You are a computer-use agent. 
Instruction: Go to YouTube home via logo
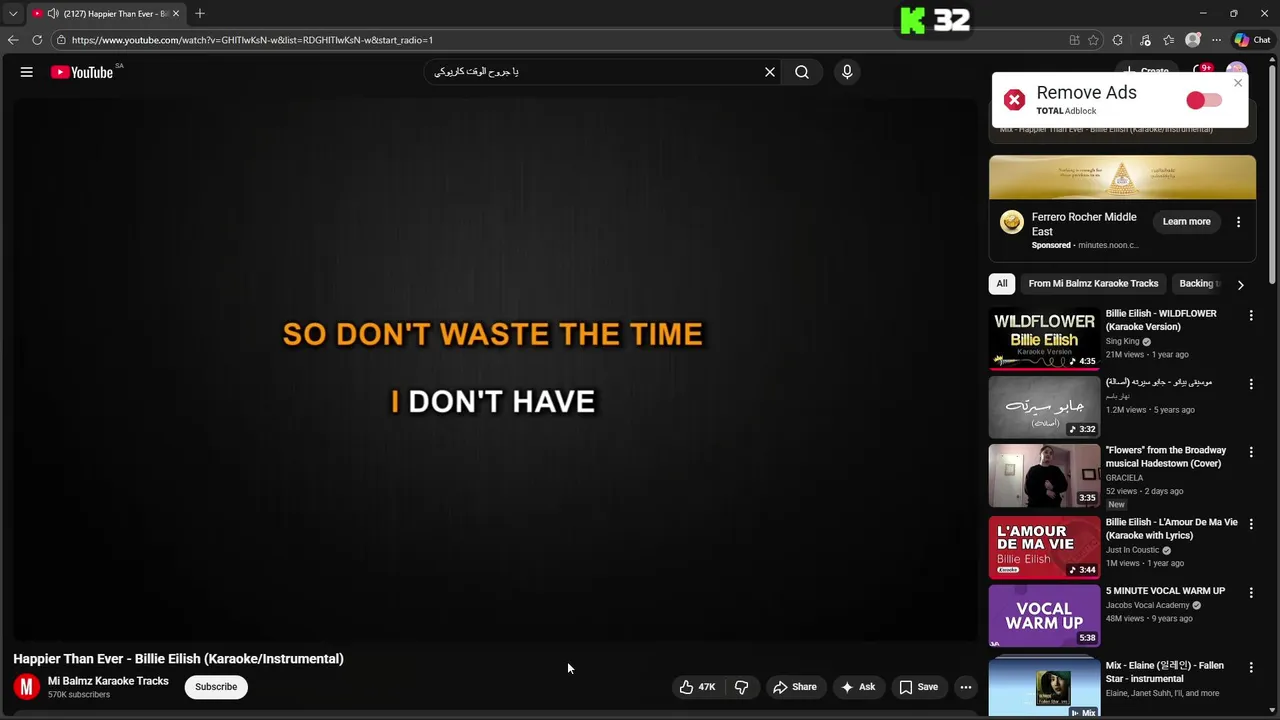click(x=82, y=72)
